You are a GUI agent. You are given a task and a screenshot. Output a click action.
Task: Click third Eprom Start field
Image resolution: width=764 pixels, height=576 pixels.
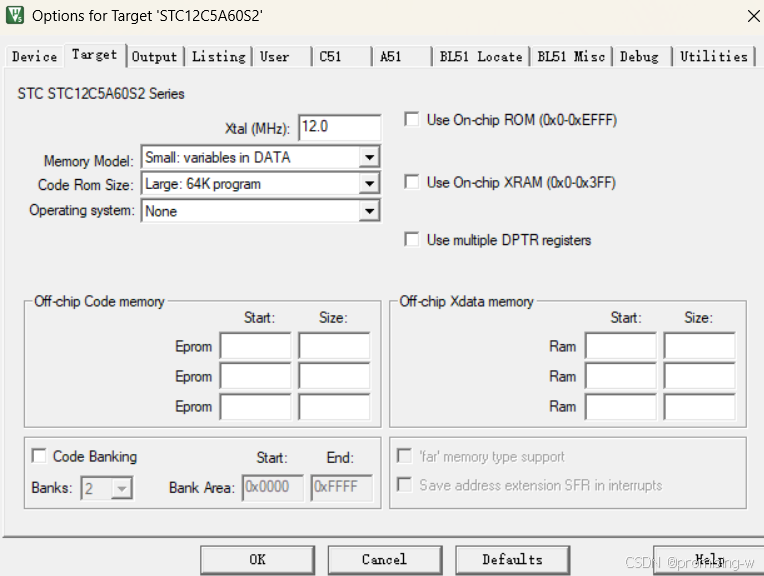point(255,406)
